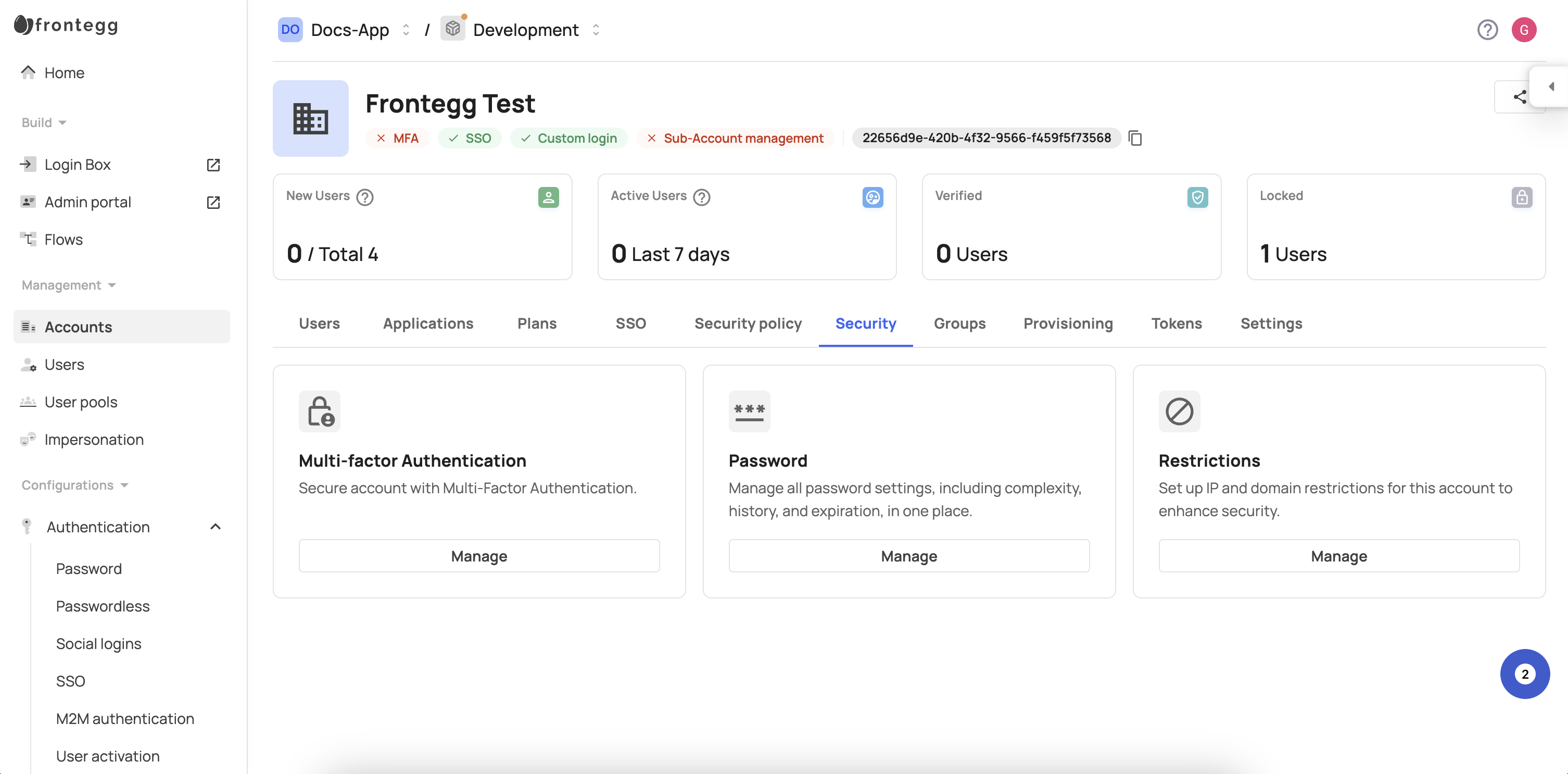Switch to the Security policy tab
This screenshot has width=1568, height=774.
pyautogui.click(x=748, y=323)
